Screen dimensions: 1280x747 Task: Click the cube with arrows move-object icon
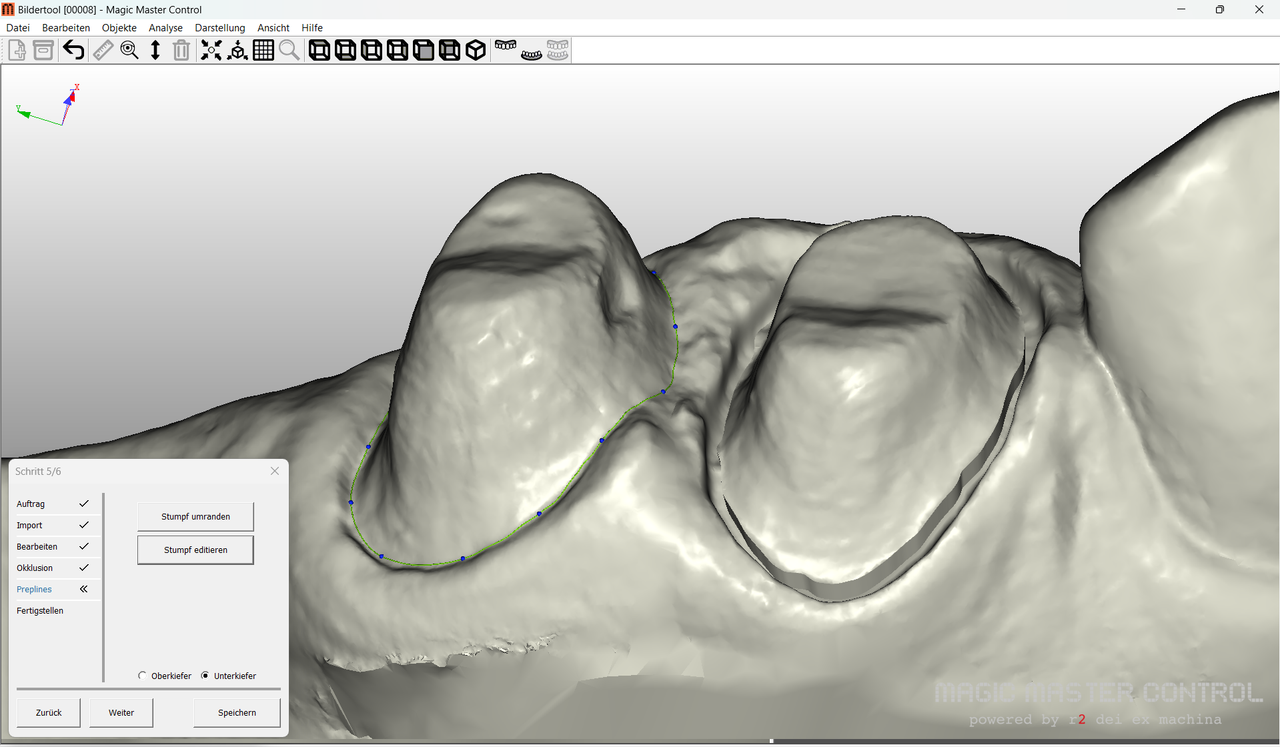pos(237,50)
